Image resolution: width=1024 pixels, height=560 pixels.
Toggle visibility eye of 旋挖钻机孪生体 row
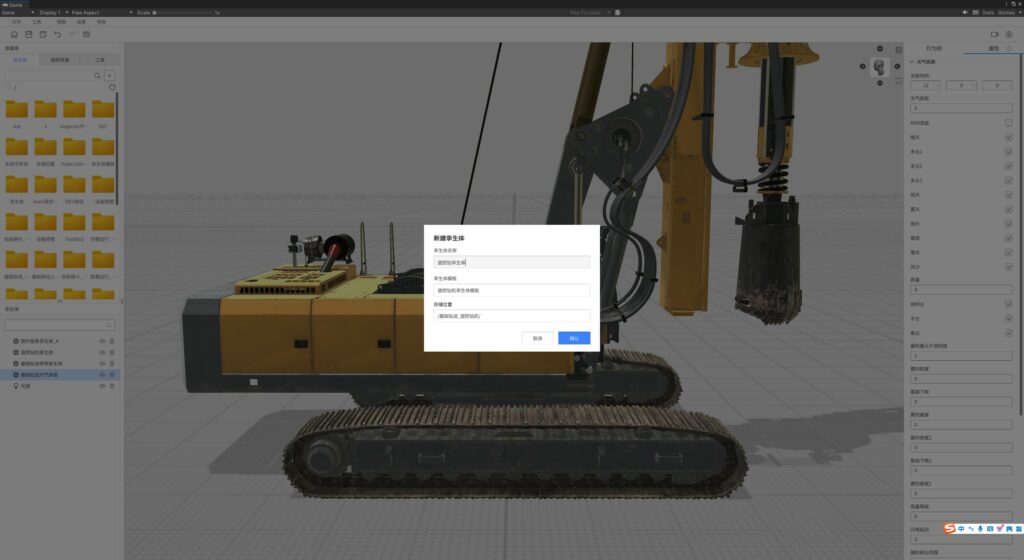tap(102, 352)
